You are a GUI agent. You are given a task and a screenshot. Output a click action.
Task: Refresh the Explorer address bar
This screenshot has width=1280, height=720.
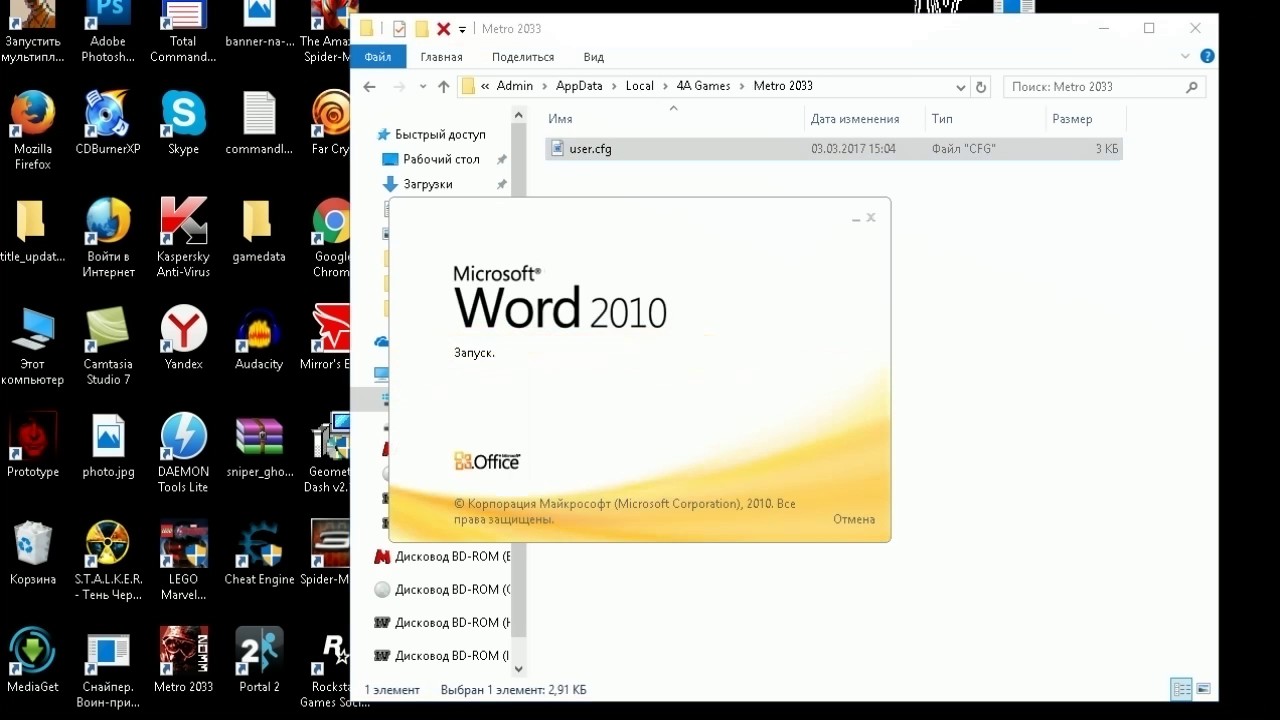pos(981,87)
